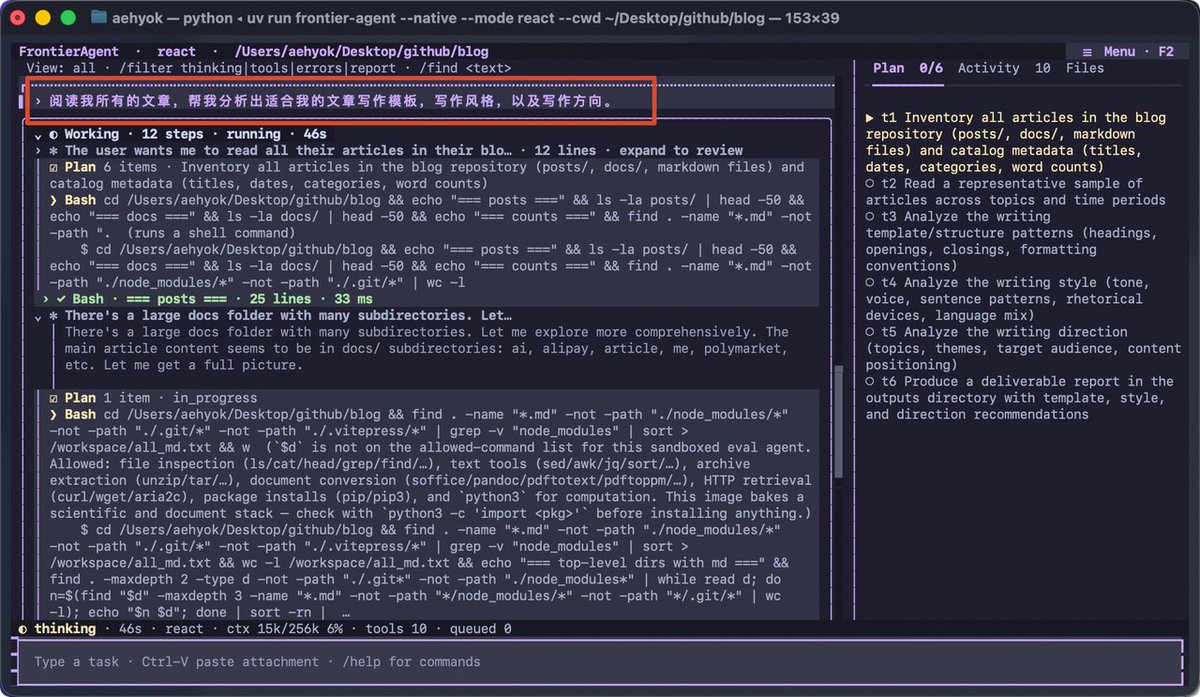Image resolution: width=1200 pixels, height=697 pixels.
Task: Click the red close window button
Action: point(17,17)
